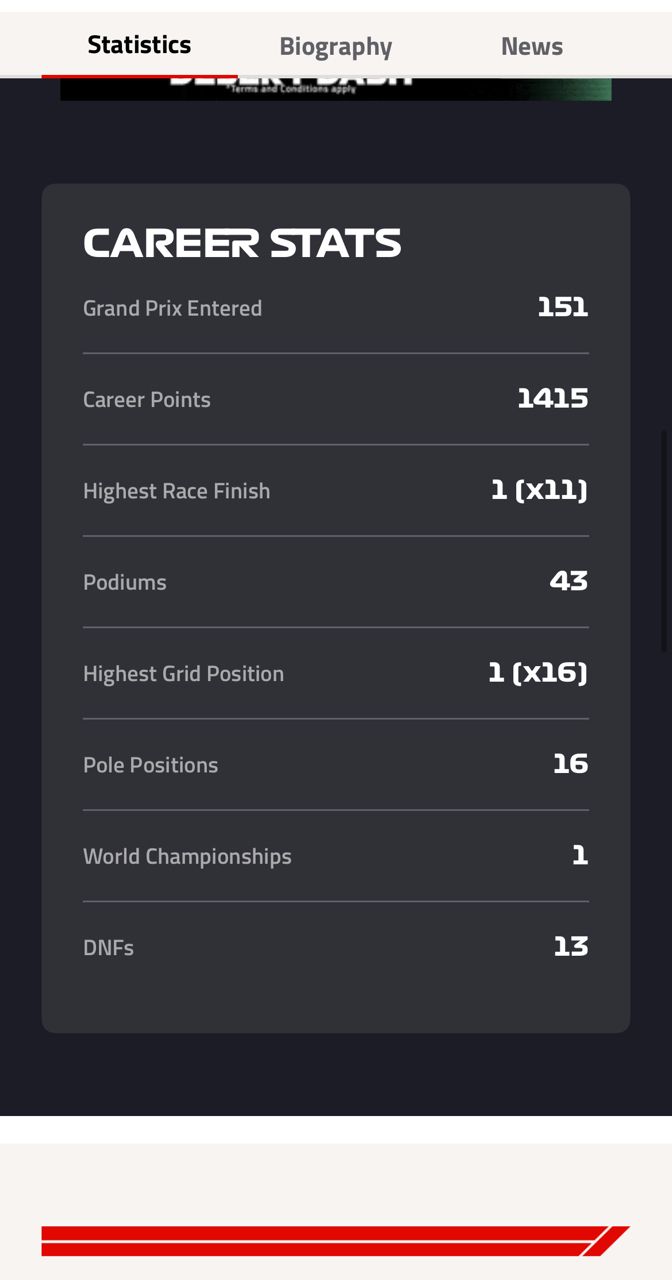Tap the Highest Grid Position label

tap(183, 674)
